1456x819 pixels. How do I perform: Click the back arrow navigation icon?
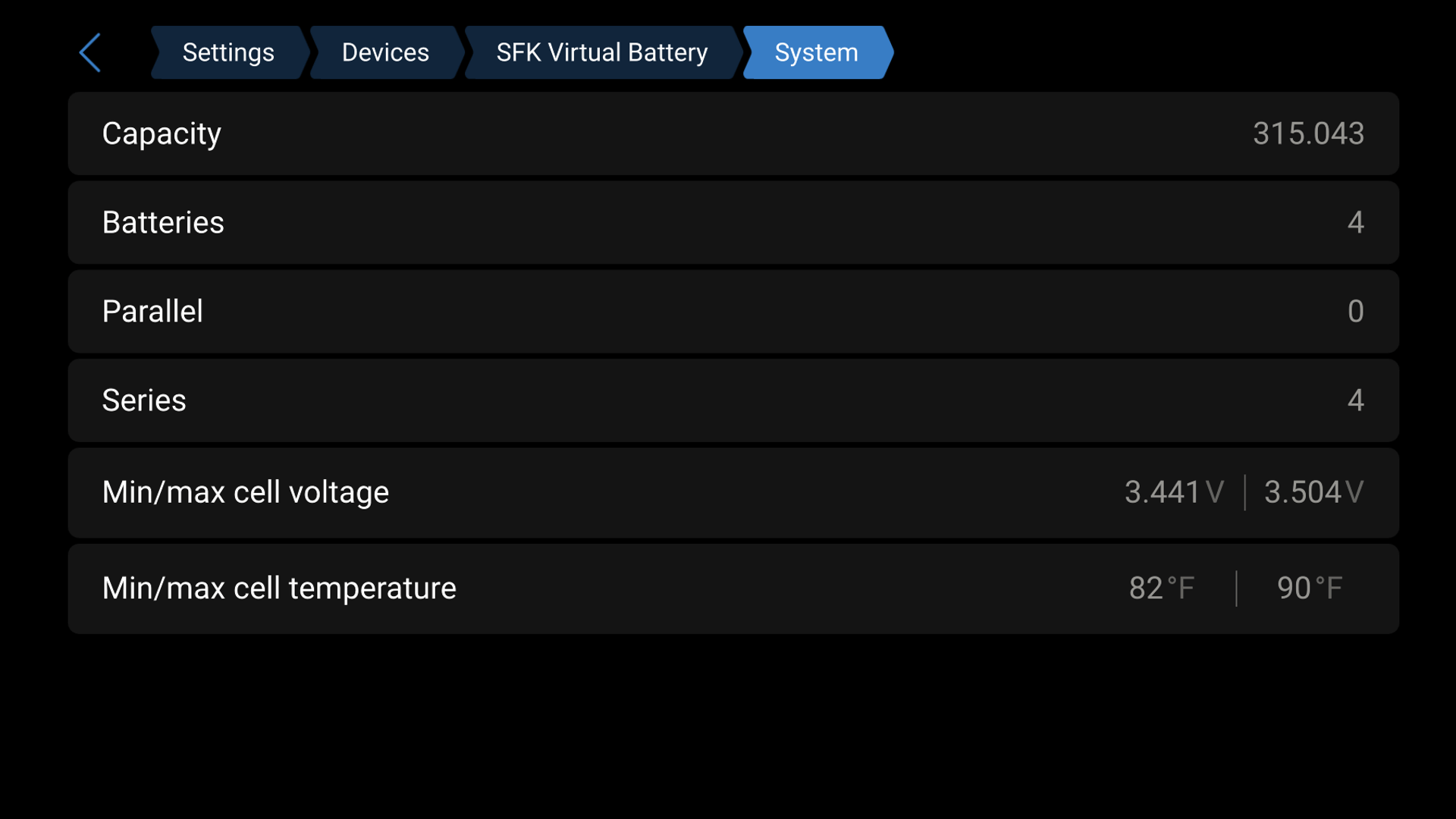89,52
